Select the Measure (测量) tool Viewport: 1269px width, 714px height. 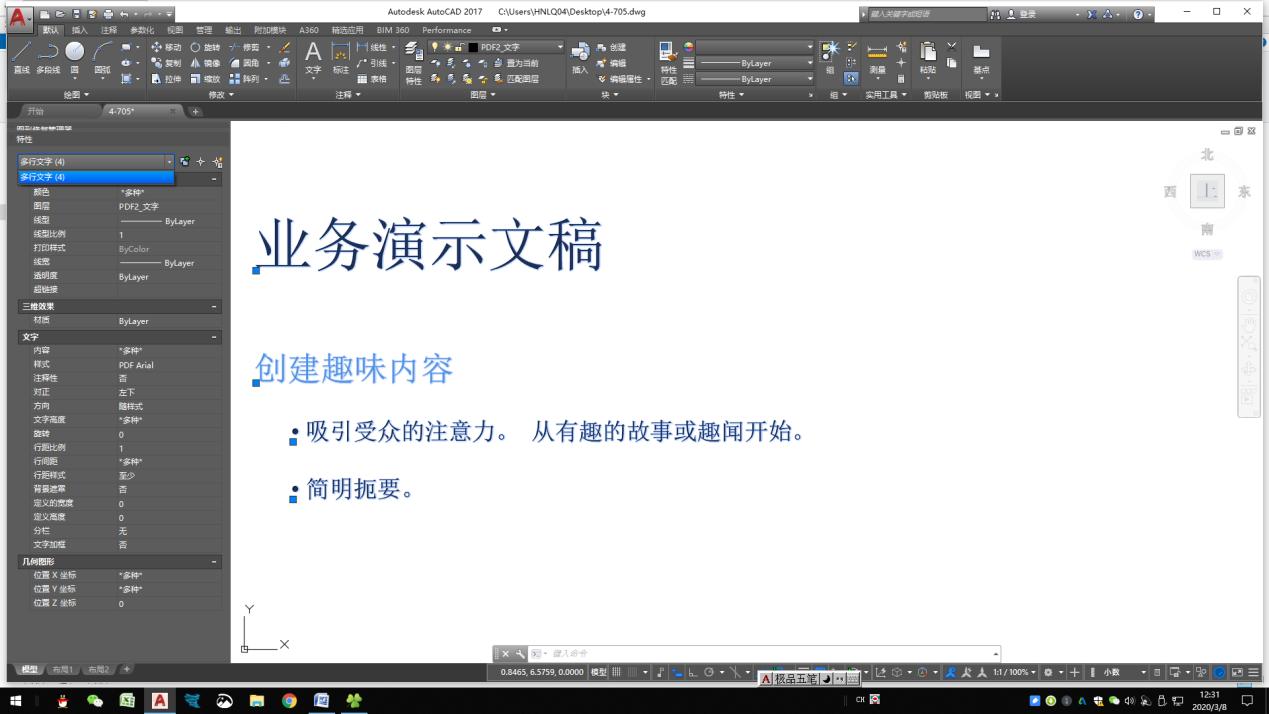tap(877, 55)
